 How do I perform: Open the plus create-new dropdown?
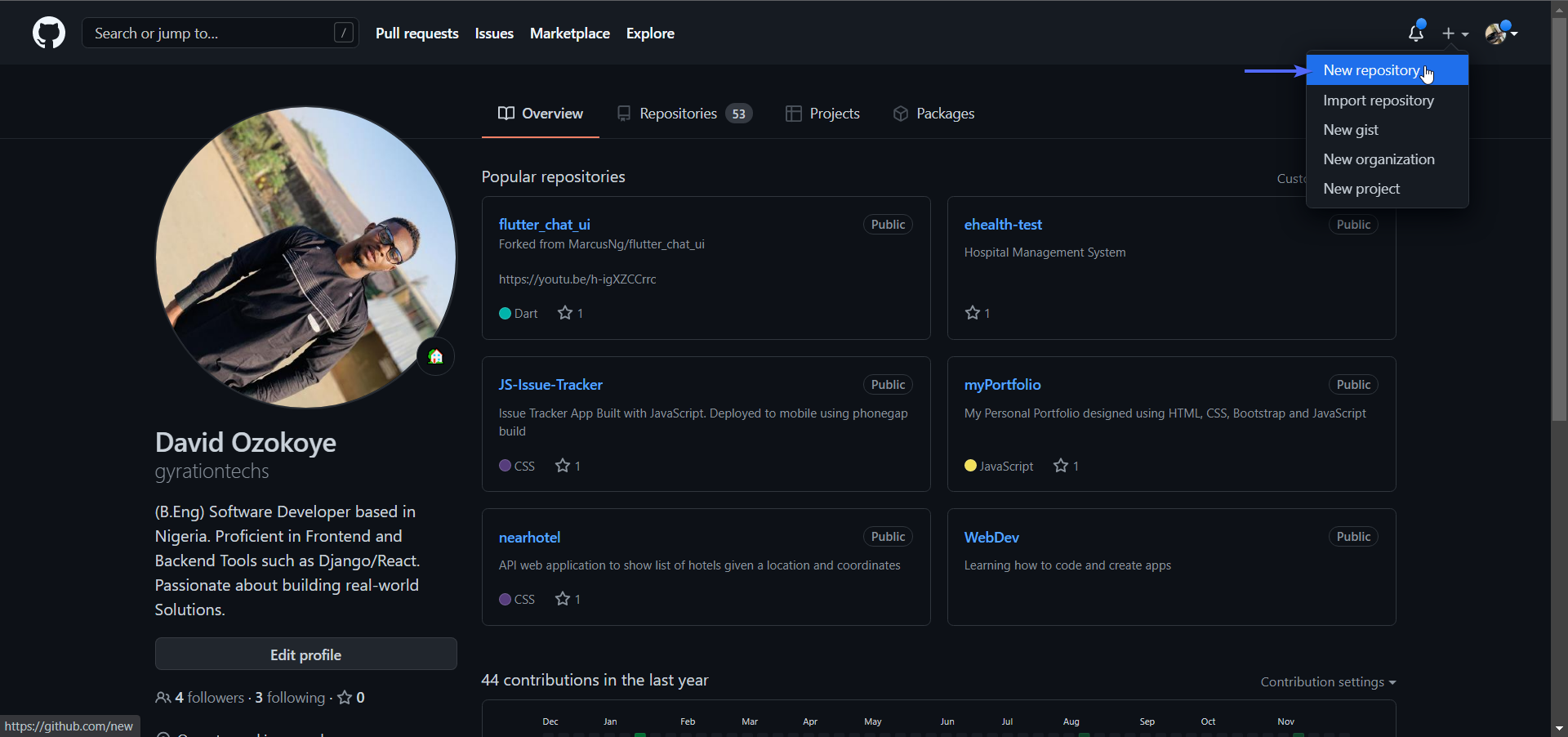(1454, 33)
